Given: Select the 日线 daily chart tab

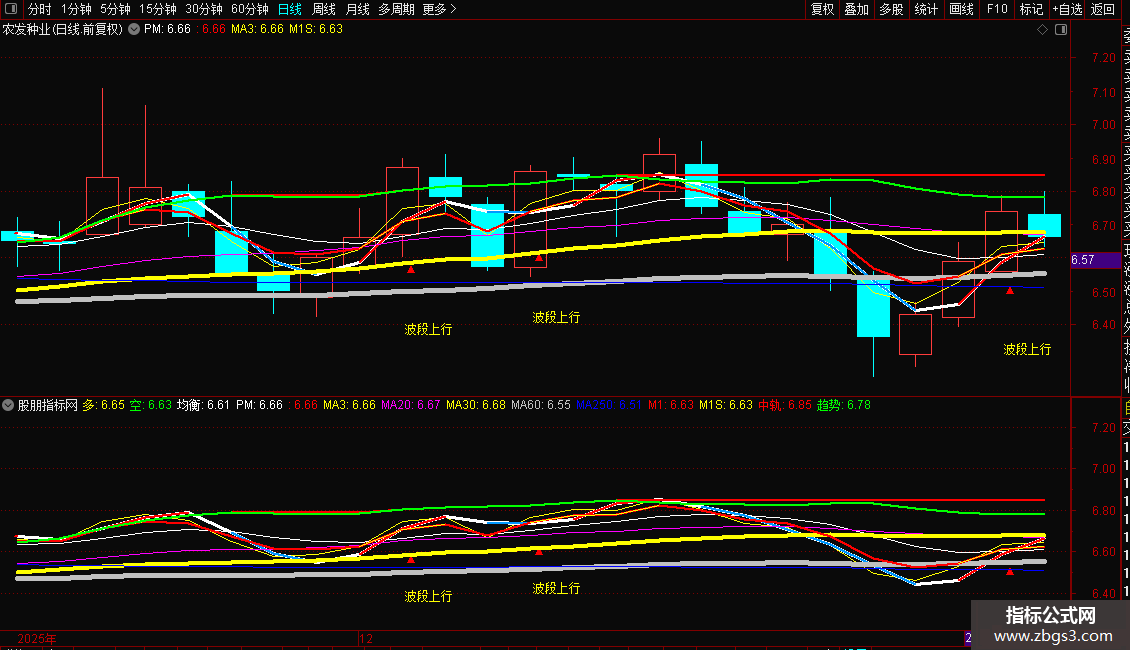Looking at the screenshot, I should click(x=290, y=9).
